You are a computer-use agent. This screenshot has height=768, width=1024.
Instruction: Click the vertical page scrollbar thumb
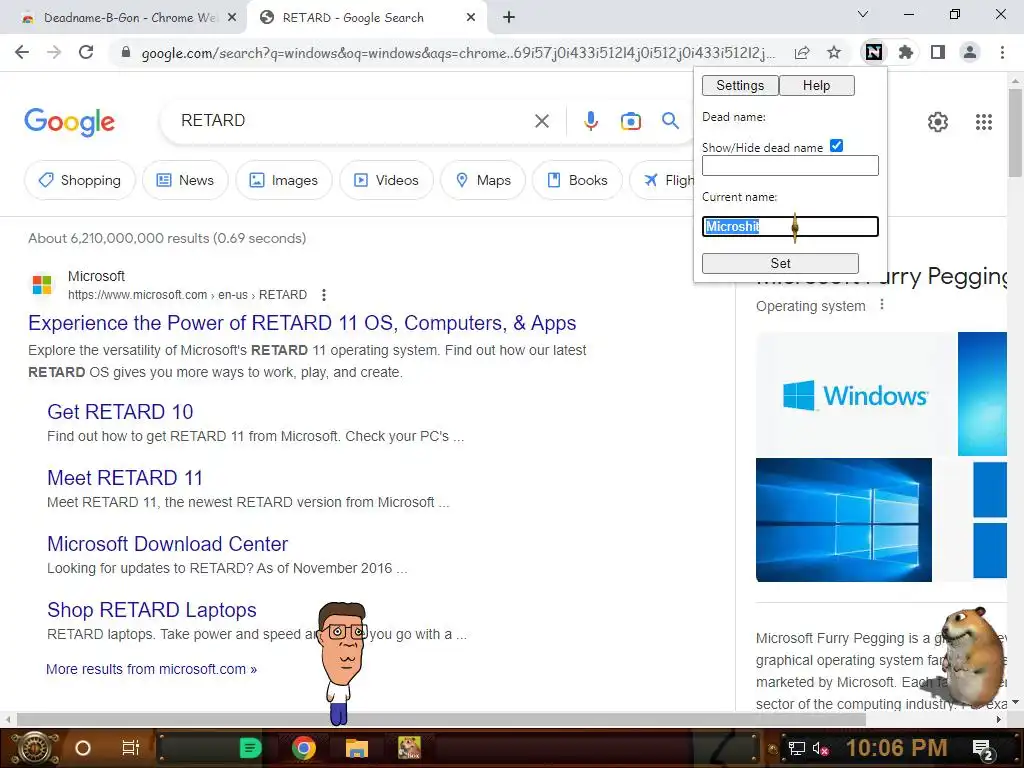(1015, 133)
